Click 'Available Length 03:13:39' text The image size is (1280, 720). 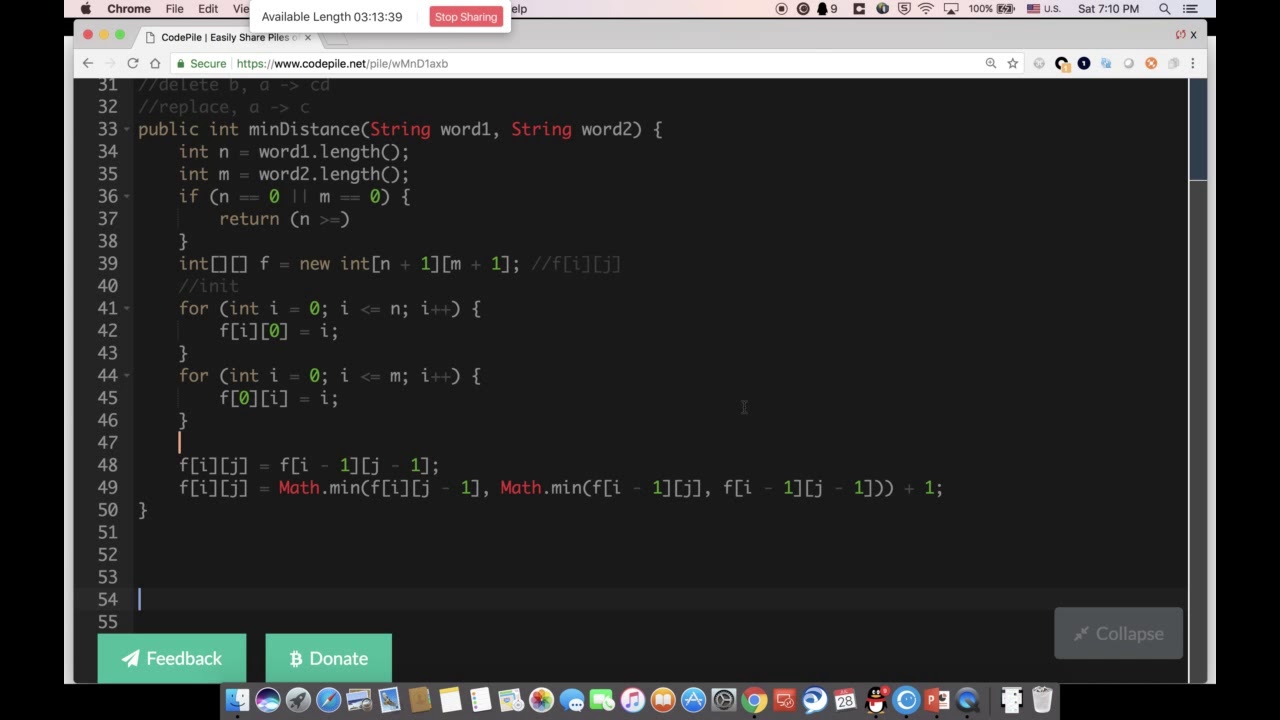(332, 17)
